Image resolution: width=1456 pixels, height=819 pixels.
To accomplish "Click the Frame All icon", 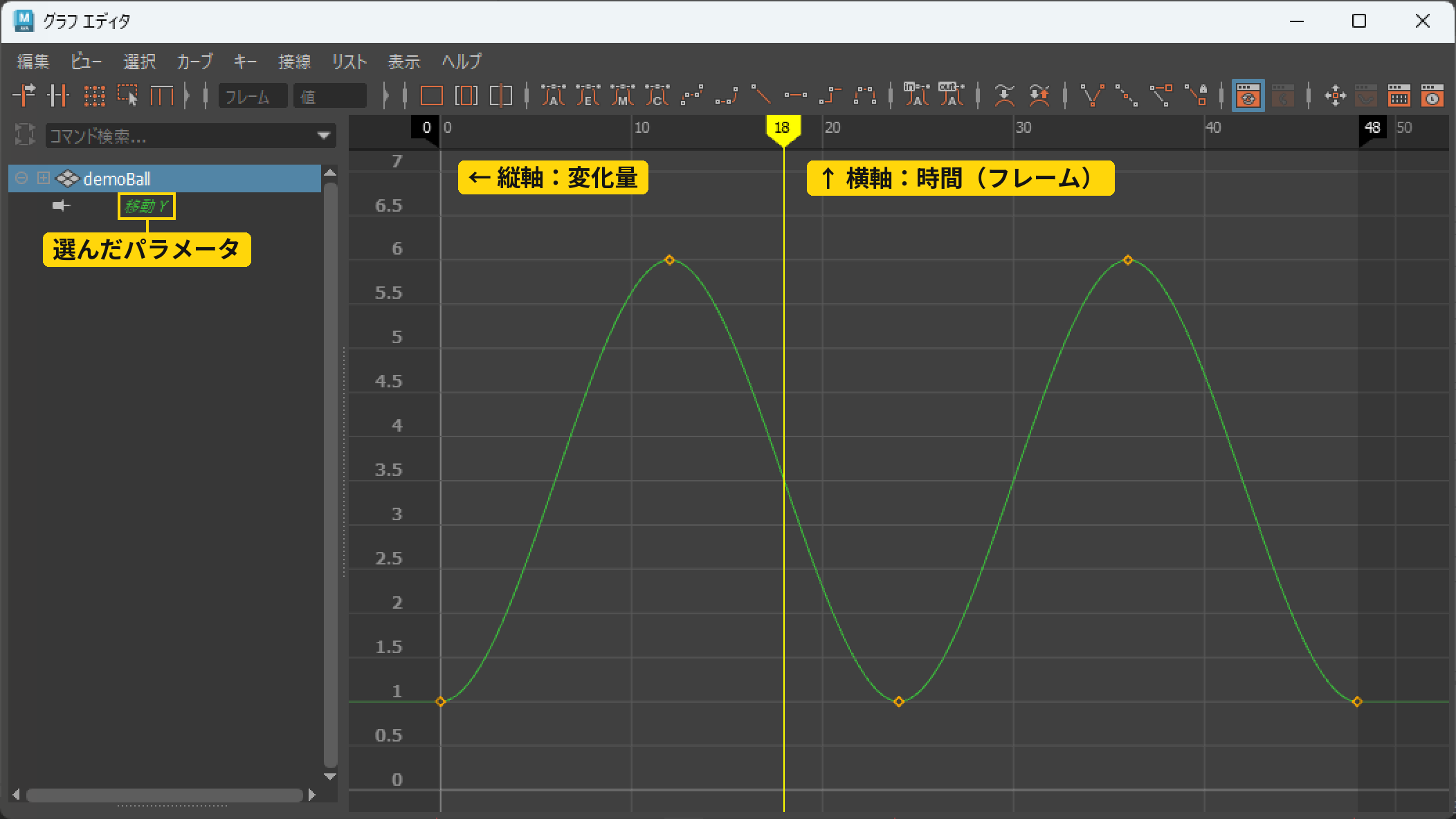I will coord(432,95).
